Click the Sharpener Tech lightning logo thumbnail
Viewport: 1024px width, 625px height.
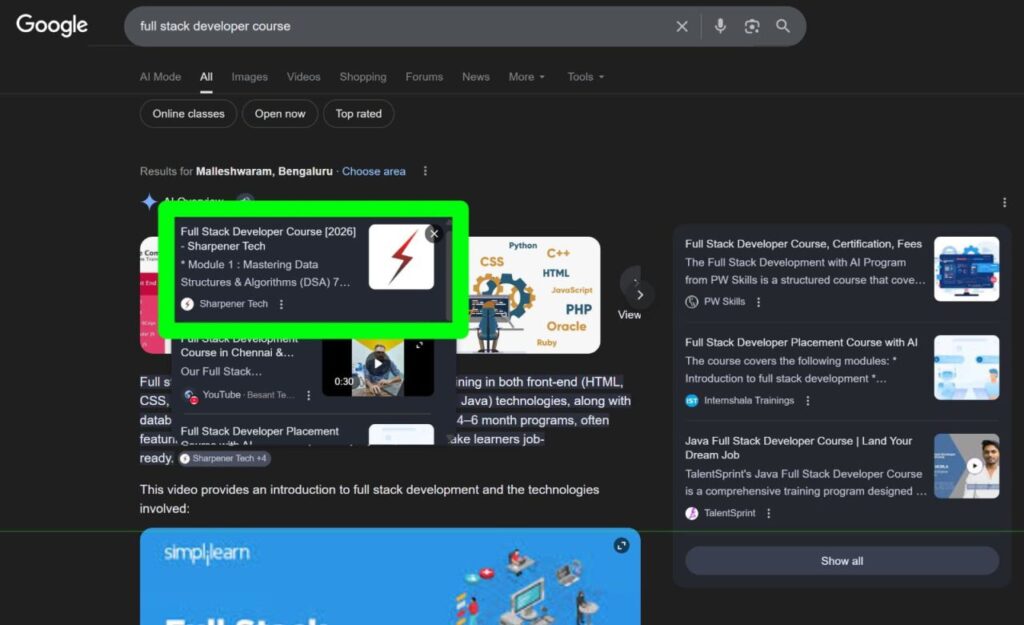coord(401,257)
